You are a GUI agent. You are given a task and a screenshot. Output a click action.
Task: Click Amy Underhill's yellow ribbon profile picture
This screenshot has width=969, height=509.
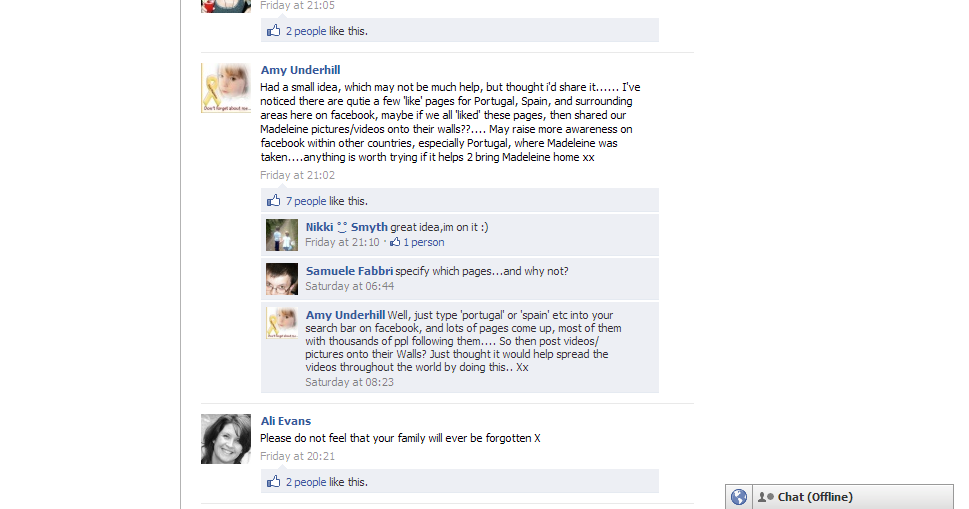tap(226, 88)
